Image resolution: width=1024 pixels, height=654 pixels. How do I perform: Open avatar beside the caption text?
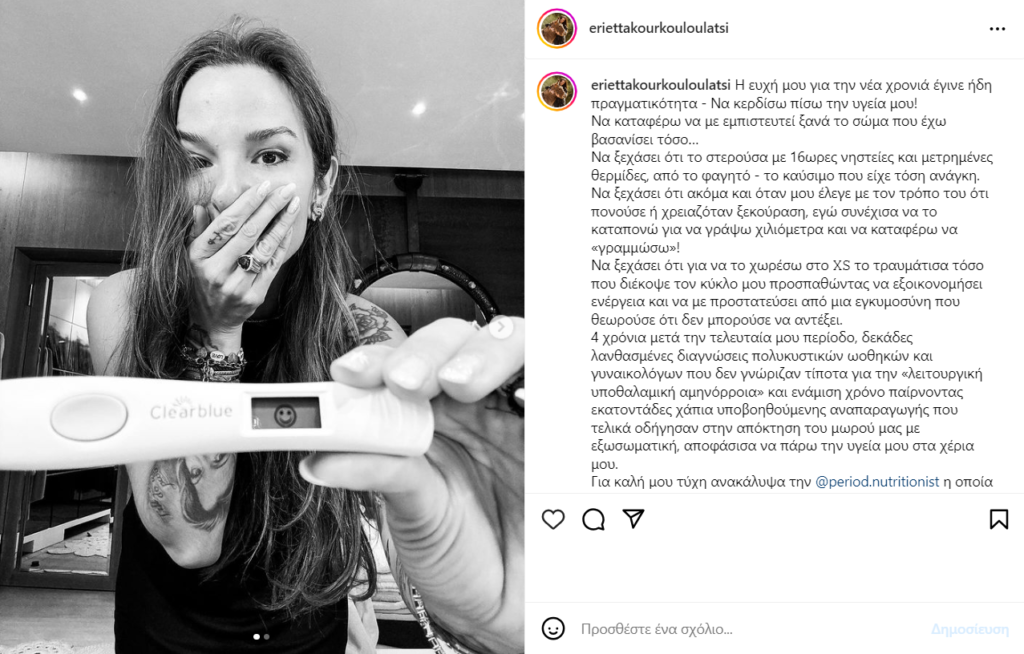(x=556, y=91)
